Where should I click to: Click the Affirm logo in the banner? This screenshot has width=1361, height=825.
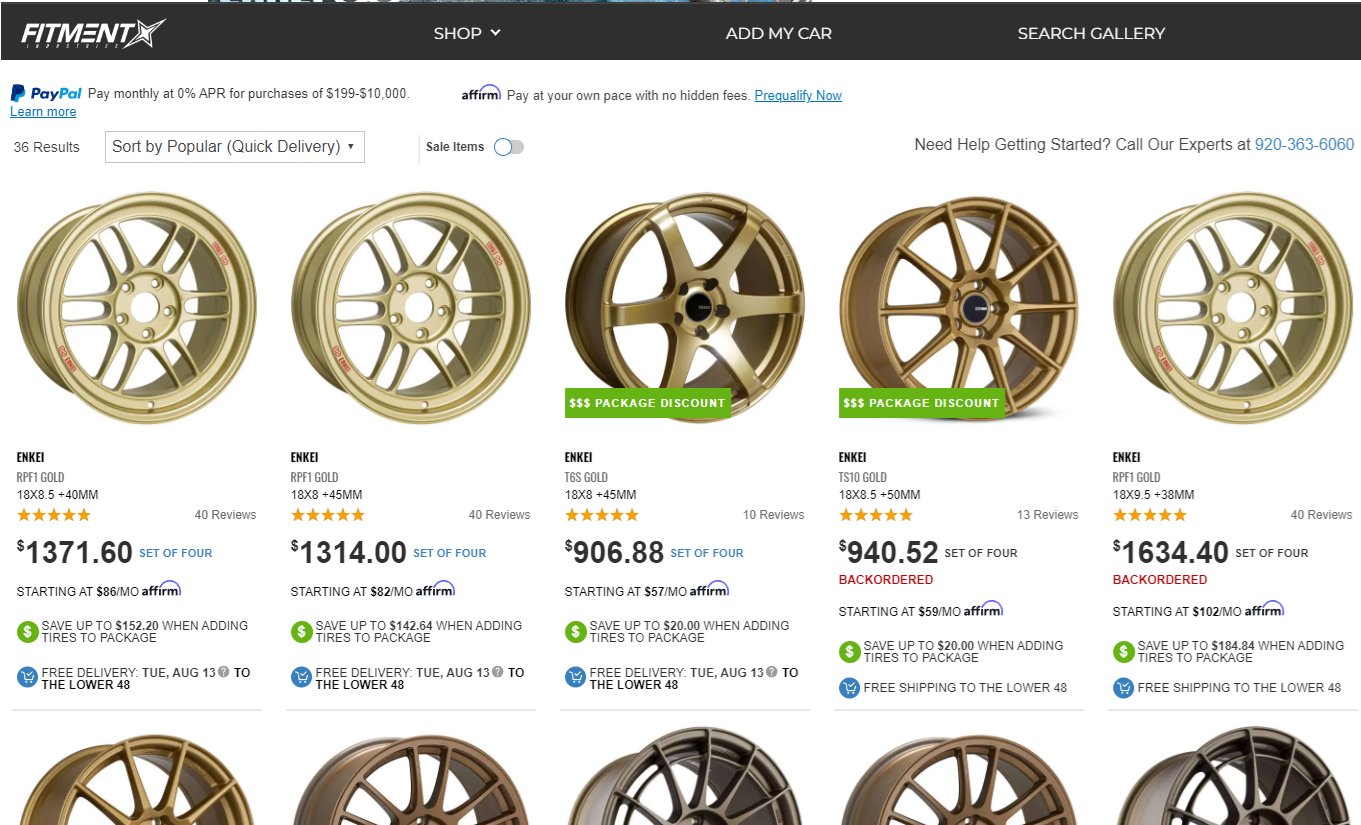481,93
